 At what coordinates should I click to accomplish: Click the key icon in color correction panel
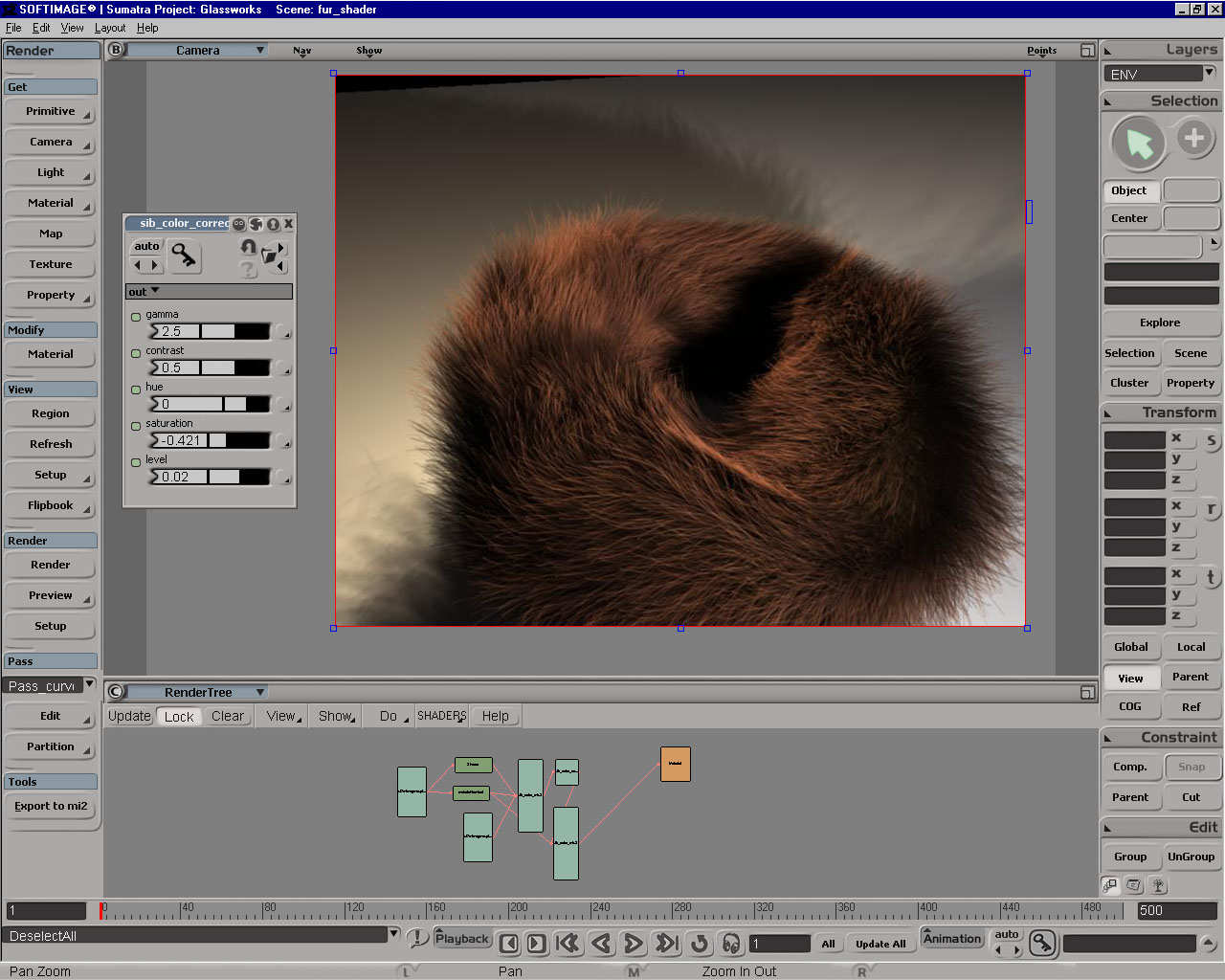coord(183,256)
